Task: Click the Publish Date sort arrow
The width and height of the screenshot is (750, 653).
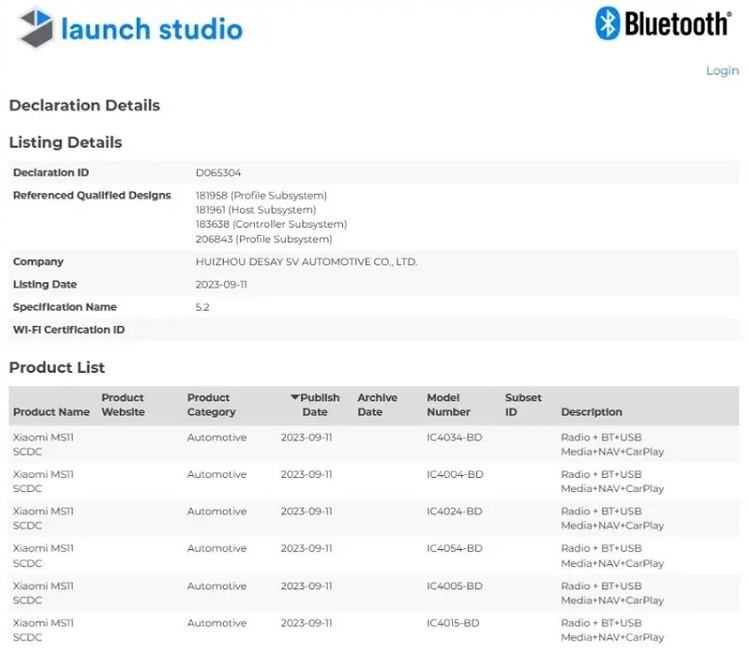Action: click(295, 397)
